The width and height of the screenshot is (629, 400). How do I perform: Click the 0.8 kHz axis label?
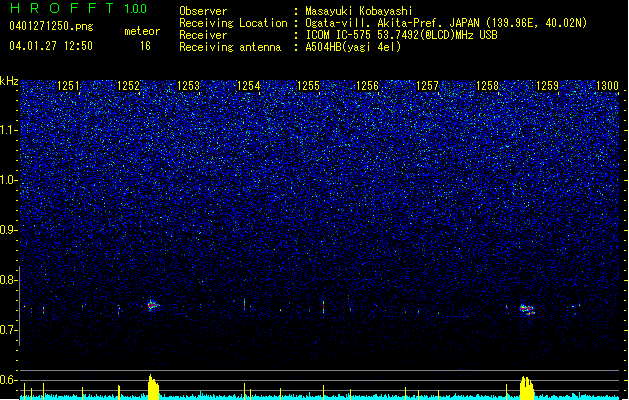coord(9,280)
